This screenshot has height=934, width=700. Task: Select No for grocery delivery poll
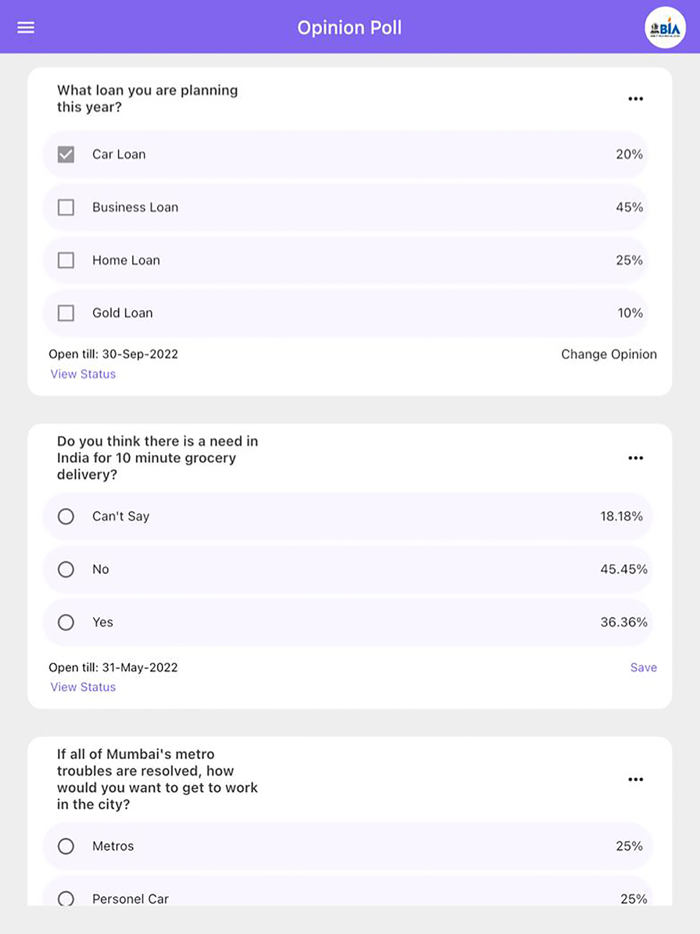coord(66,570)
